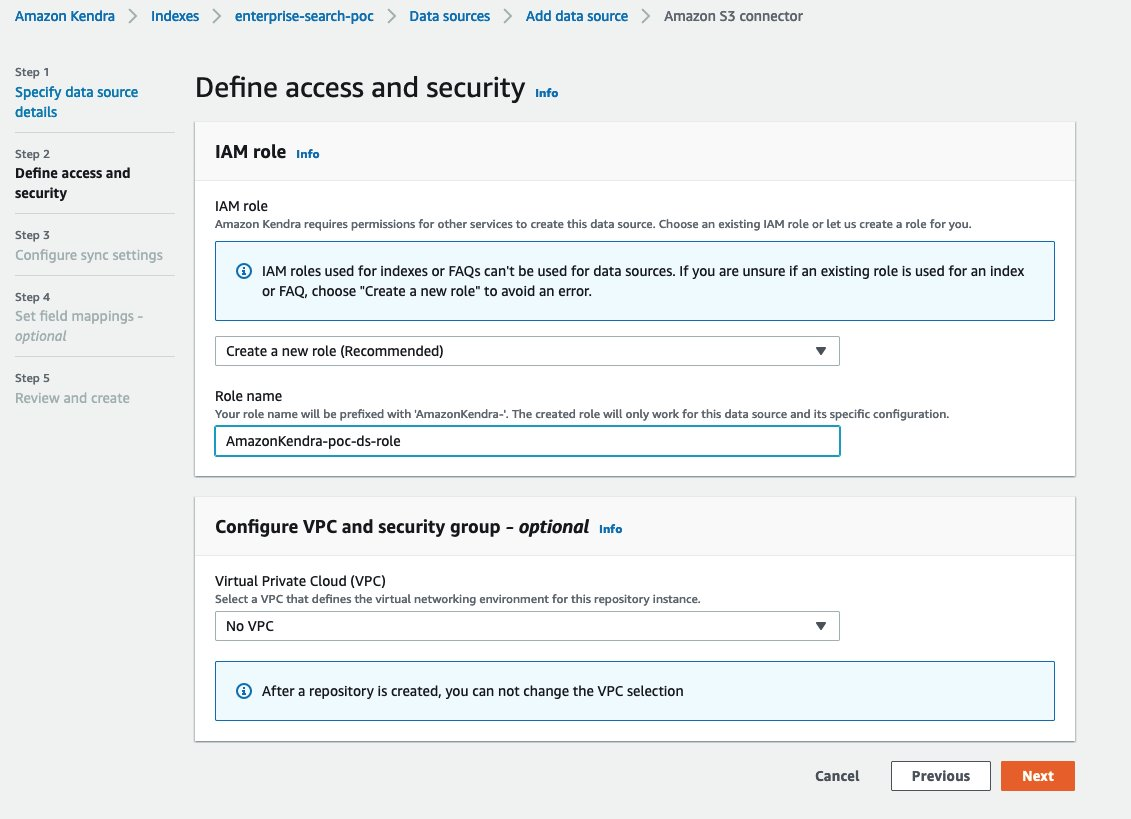Viewport: 1131px width, 819px height.
Task: Click Configure sync settings step
Action: (x=88, y=255)
